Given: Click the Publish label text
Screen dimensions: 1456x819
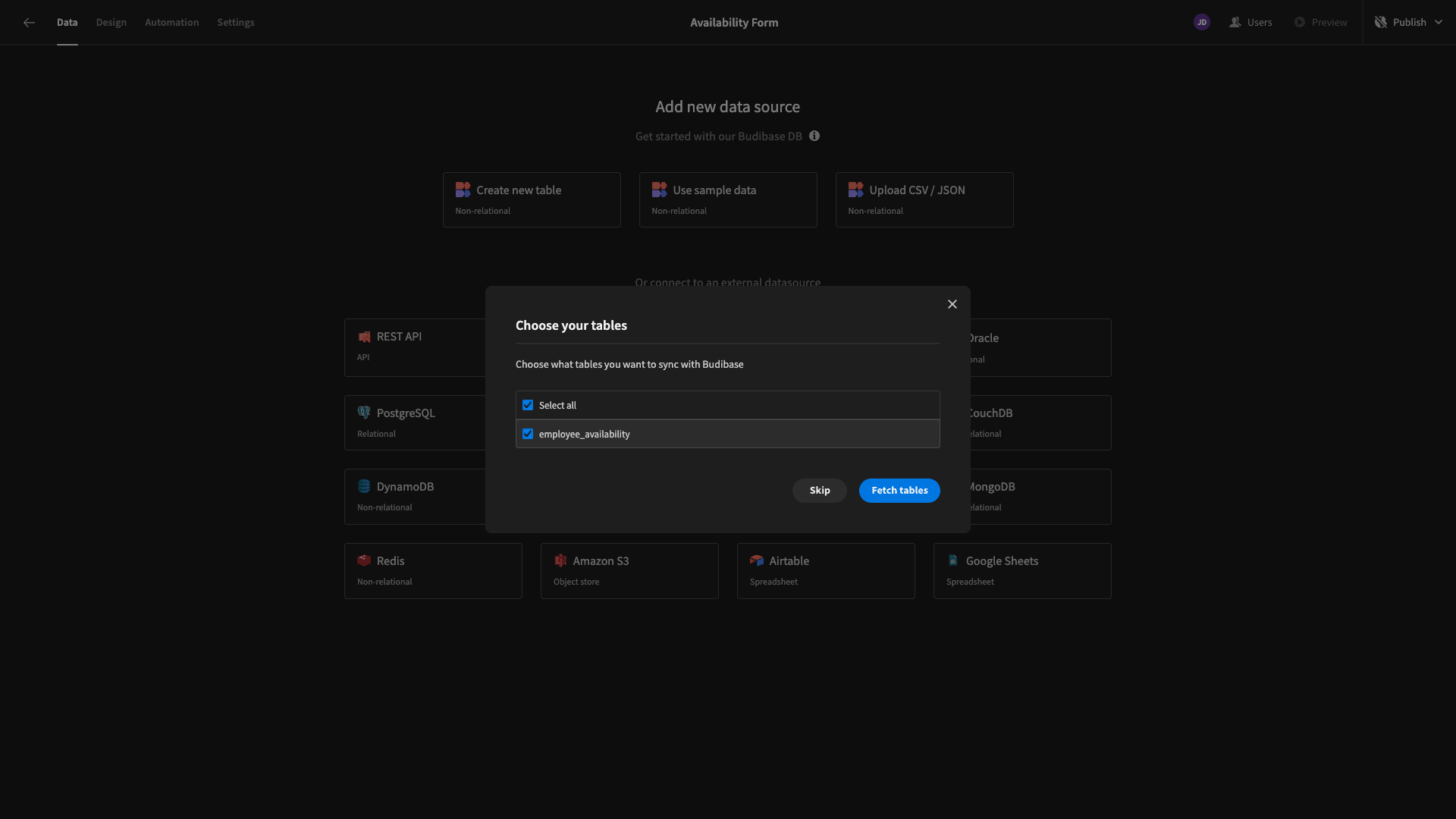Looking at the screenshot, I should tap(1410, 23).
